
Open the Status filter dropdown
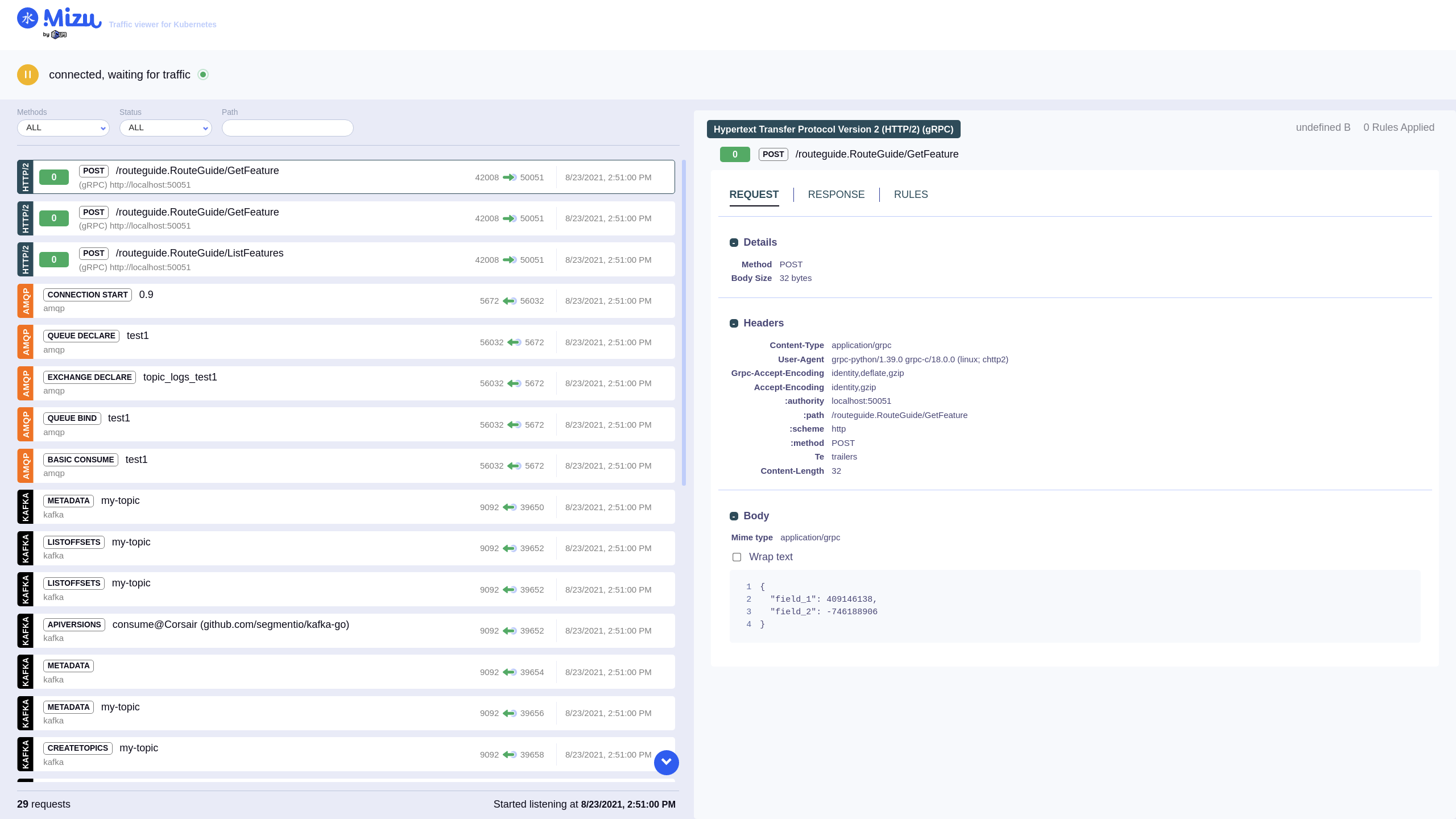click(166, 128)
